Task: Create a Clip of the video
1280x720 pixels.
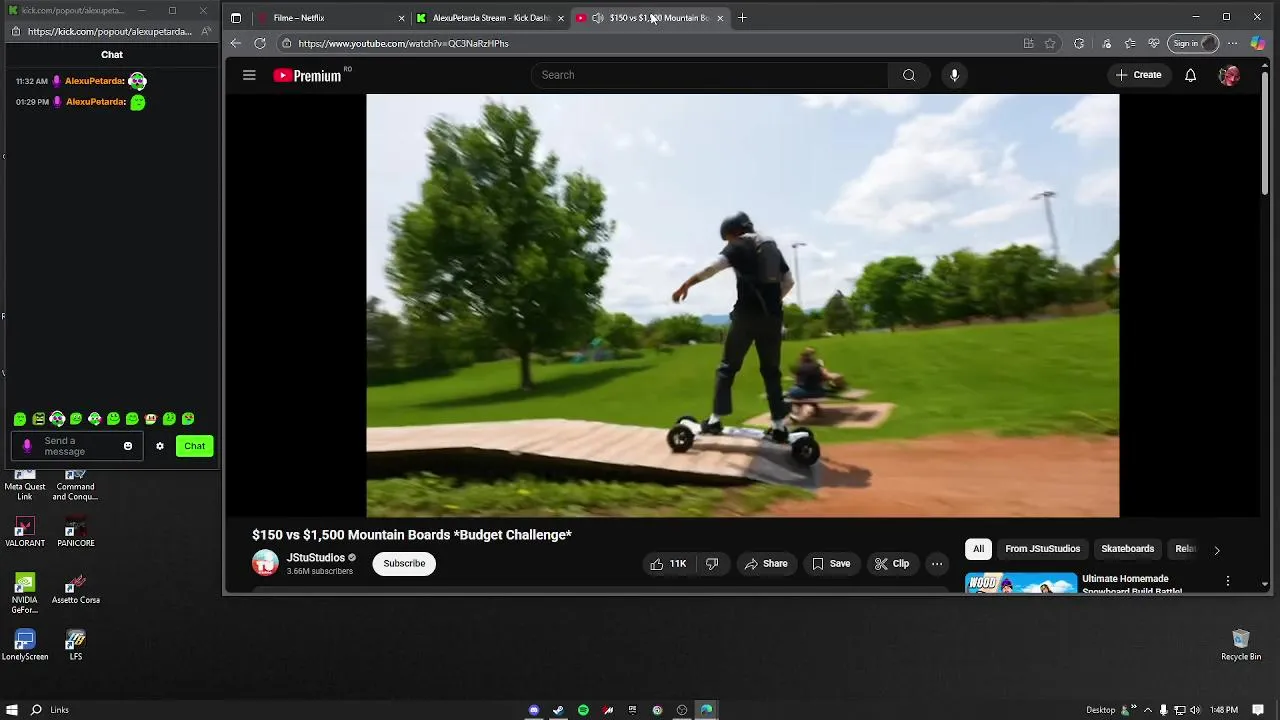Action: pos(892,564)
